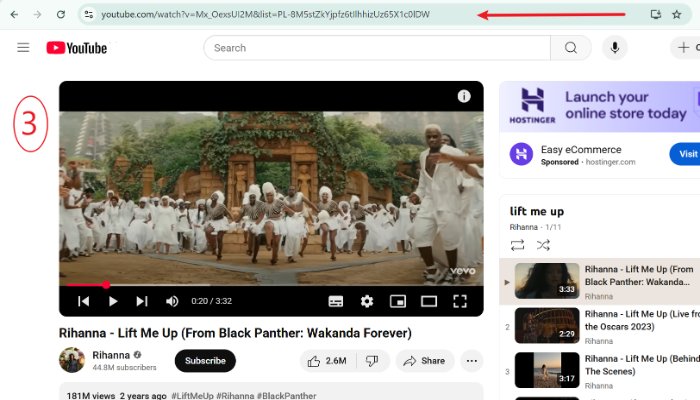Screen dimensions: 700x400
Task: Click the browser forward arrow
Action: point(38,14)
